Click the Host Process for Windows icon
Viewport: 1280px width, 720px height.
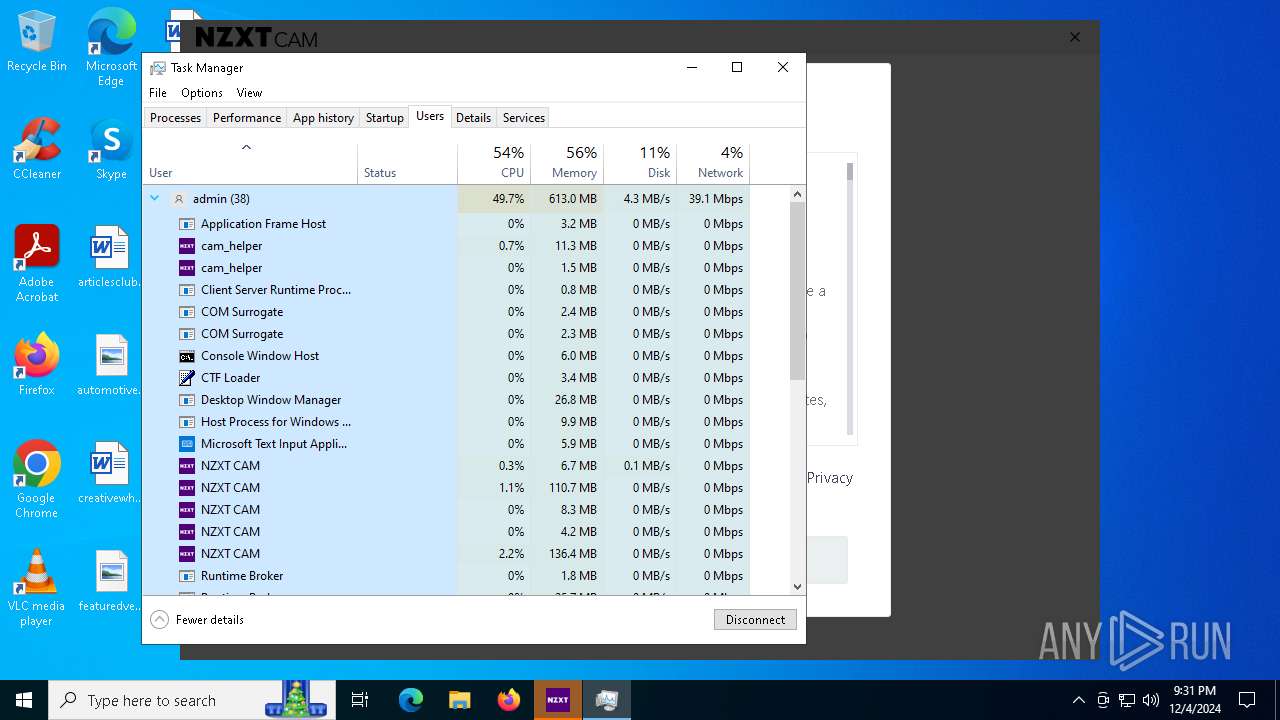[x=187, y=422]
